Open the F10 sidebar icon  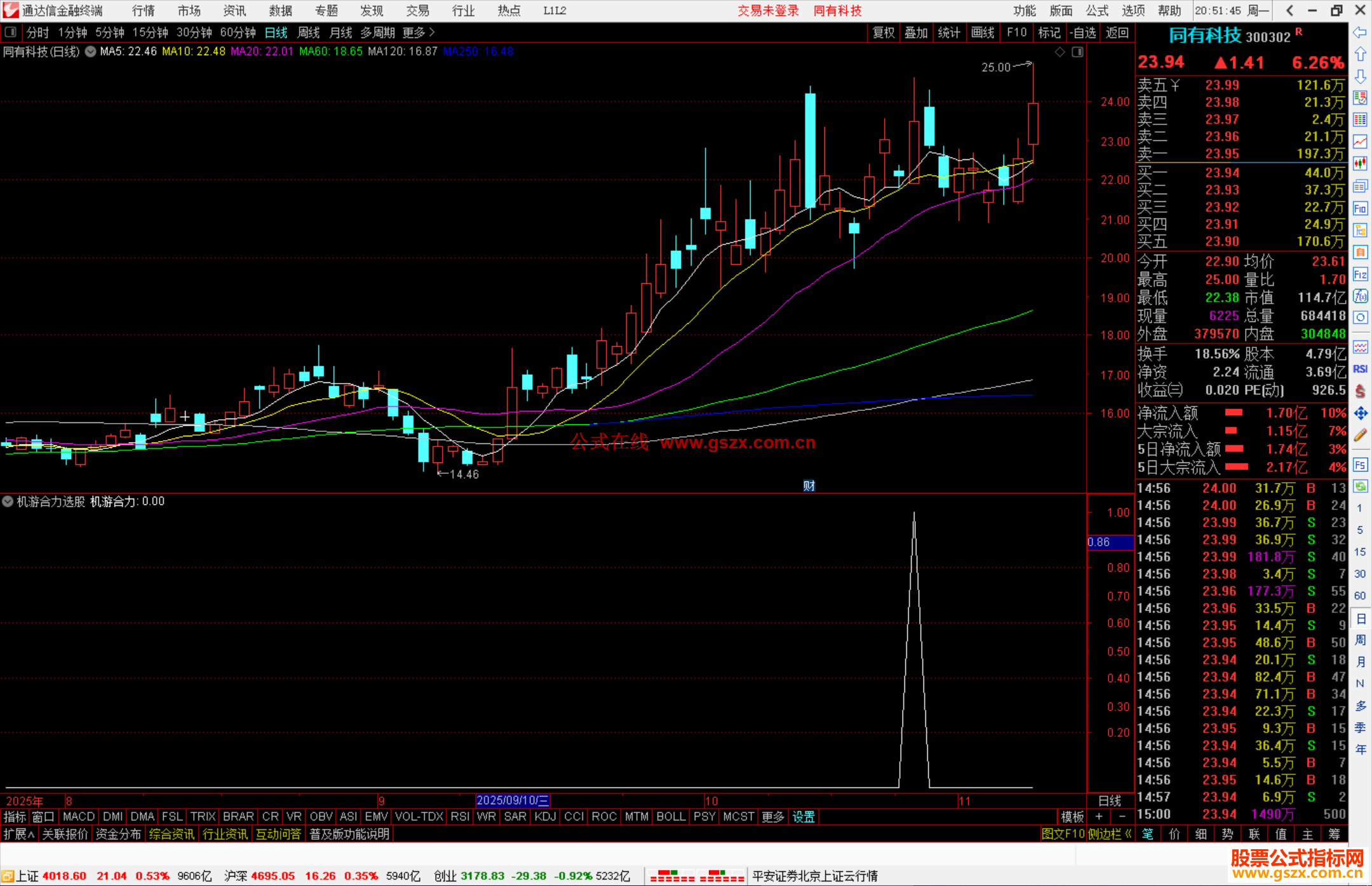tap(1360, 208)
